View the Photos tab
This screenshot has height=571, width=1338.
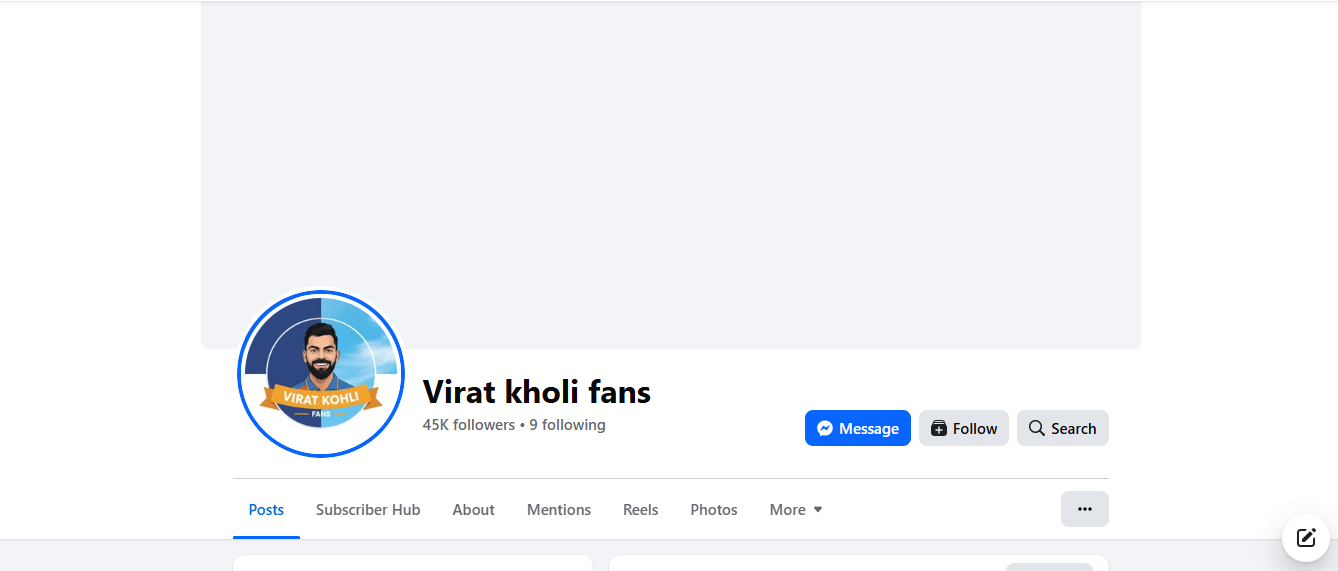tap(714, 510)
